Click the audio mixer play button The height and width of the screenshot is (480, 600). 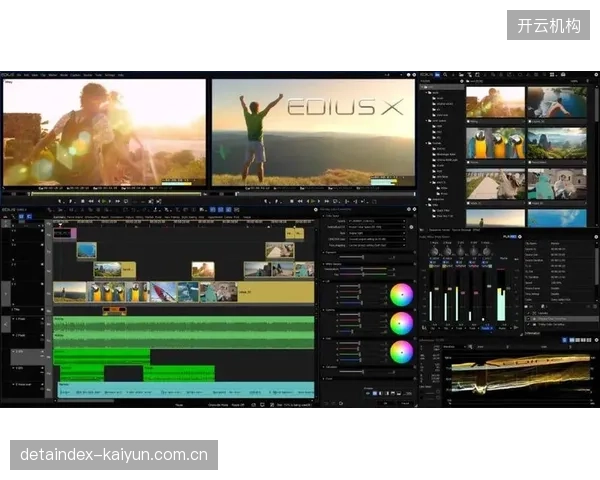click(516, 327)
